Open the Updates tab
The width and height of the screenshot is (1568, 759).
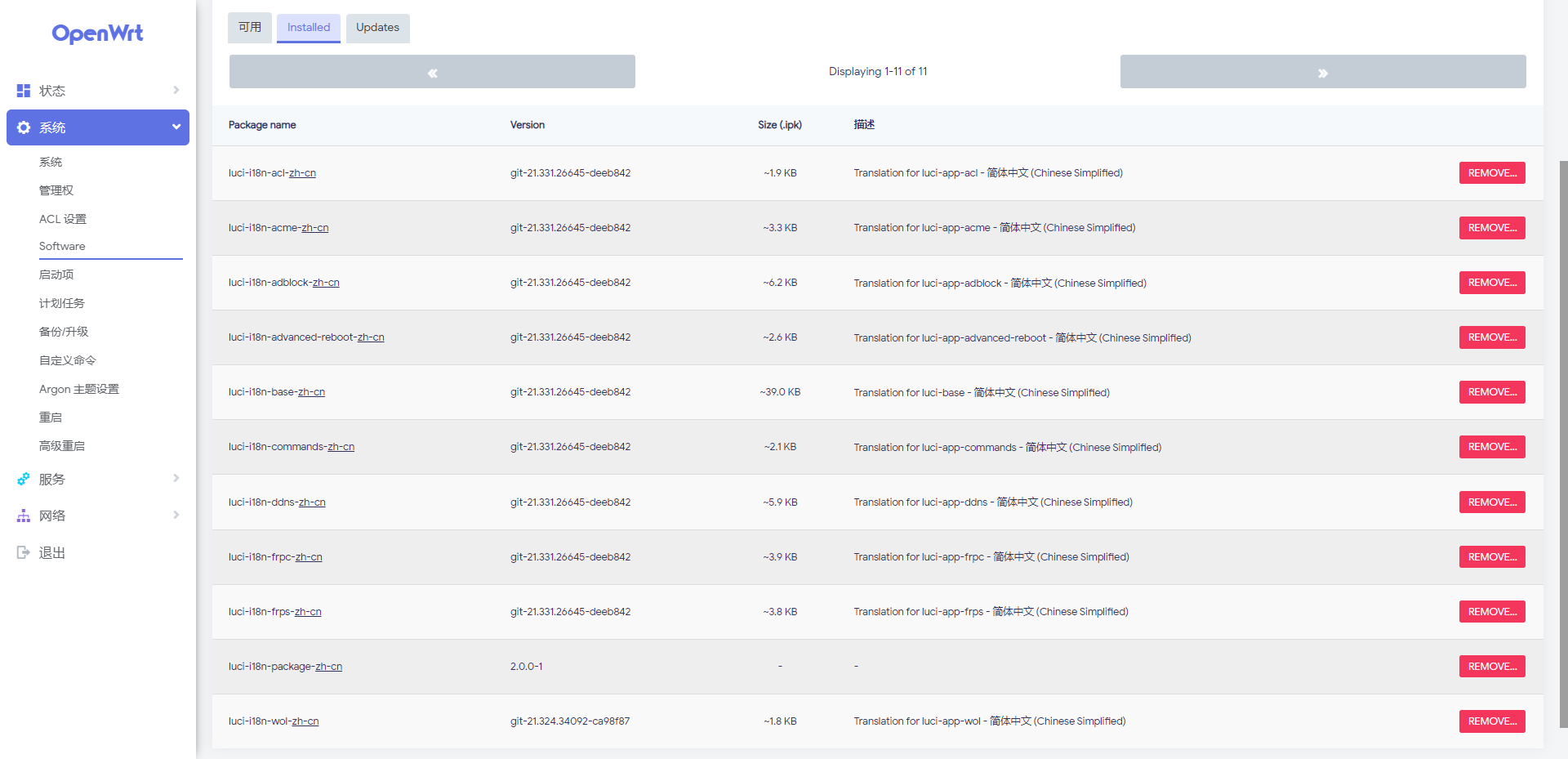[377, 27]
